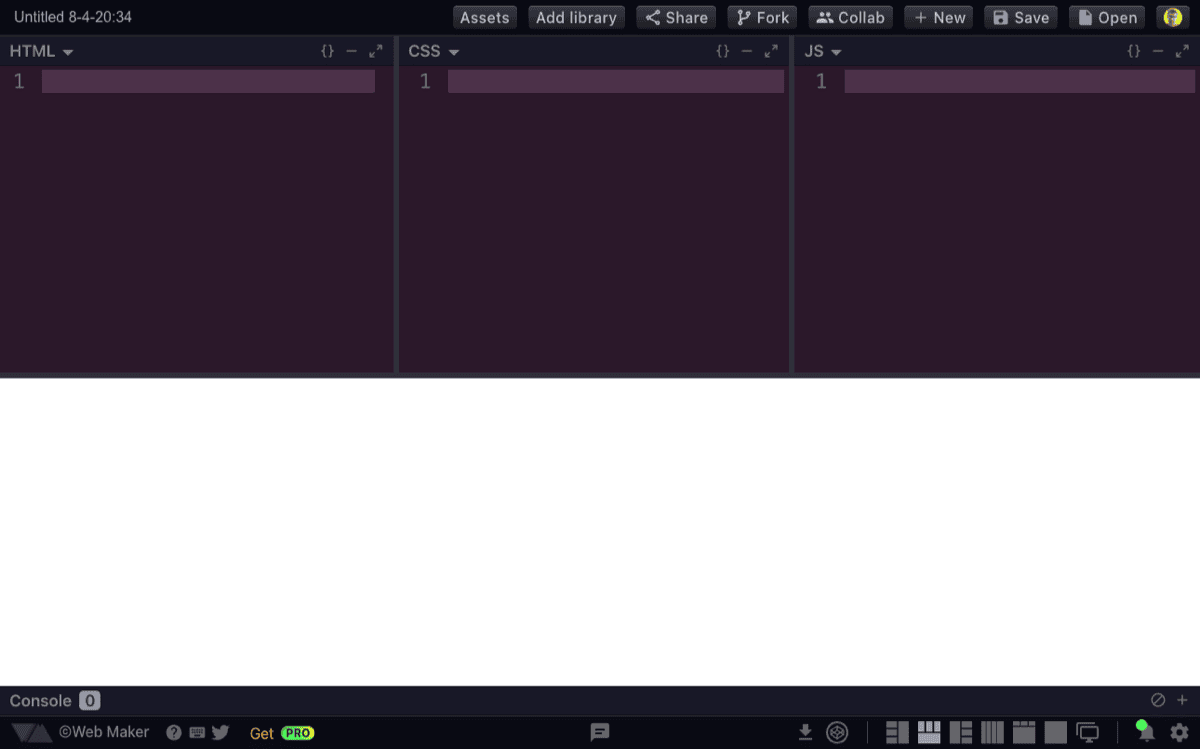Detach preview using the monitor icon
The height and width of the screenshot is (749, 1200).
point(1089,732)
